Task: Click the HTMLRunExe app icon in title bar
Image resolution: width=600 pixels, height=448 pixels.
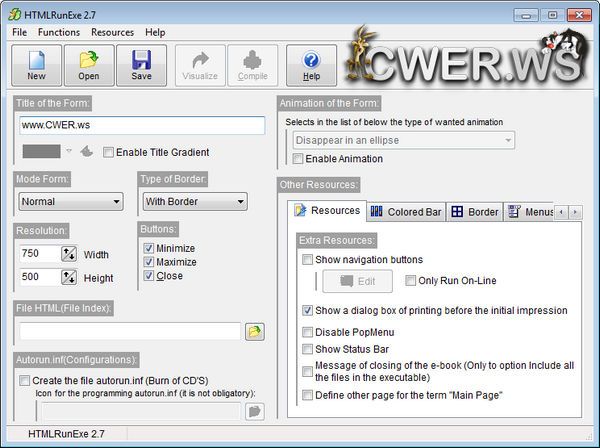Action: click(15, 15)
